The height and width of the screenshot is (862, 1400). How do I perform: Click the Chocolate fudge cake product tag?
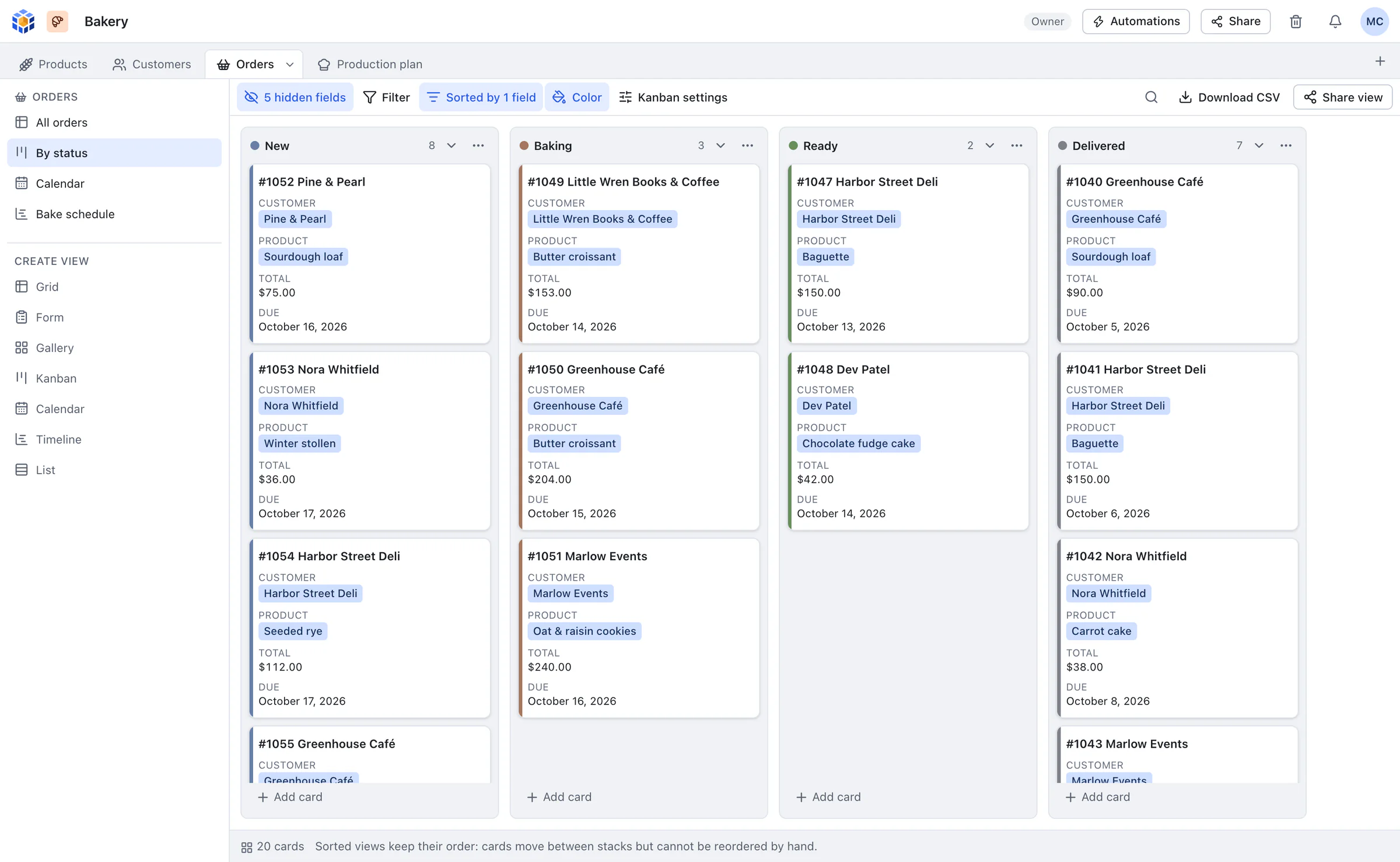(x=858, y=444)
